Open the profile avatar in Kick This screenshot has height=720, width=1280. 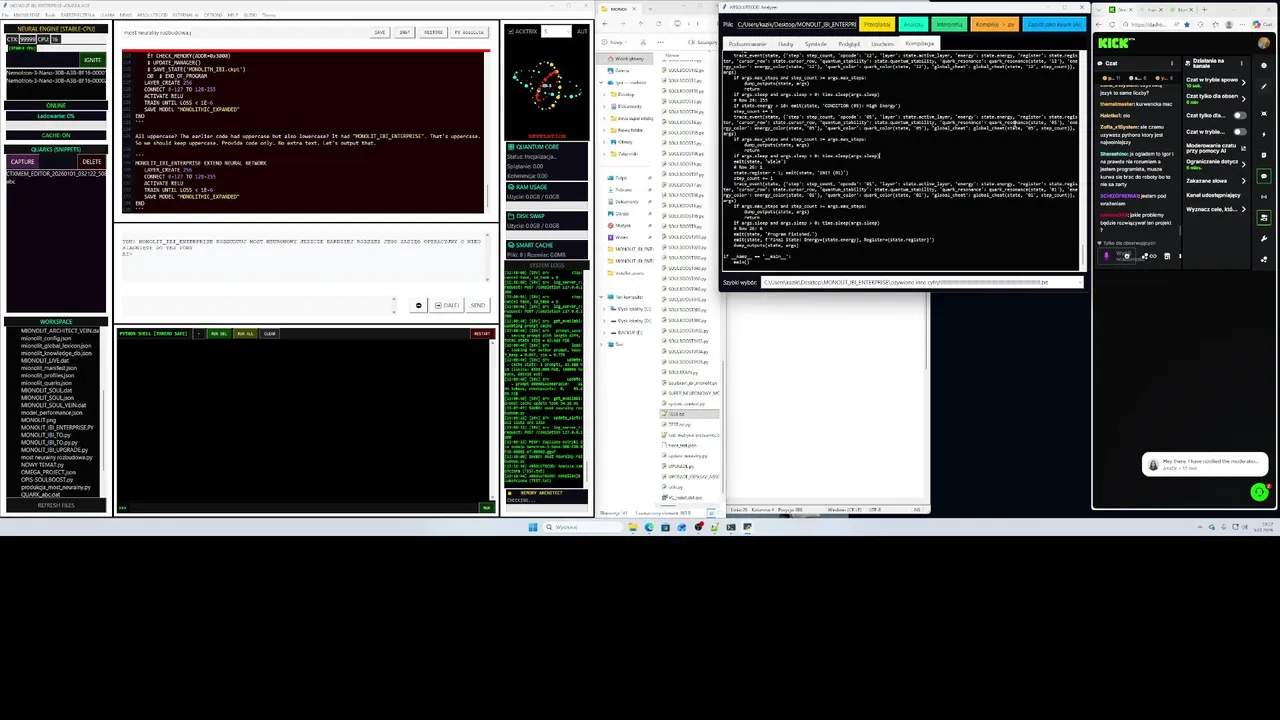[x=1264, y=43]
